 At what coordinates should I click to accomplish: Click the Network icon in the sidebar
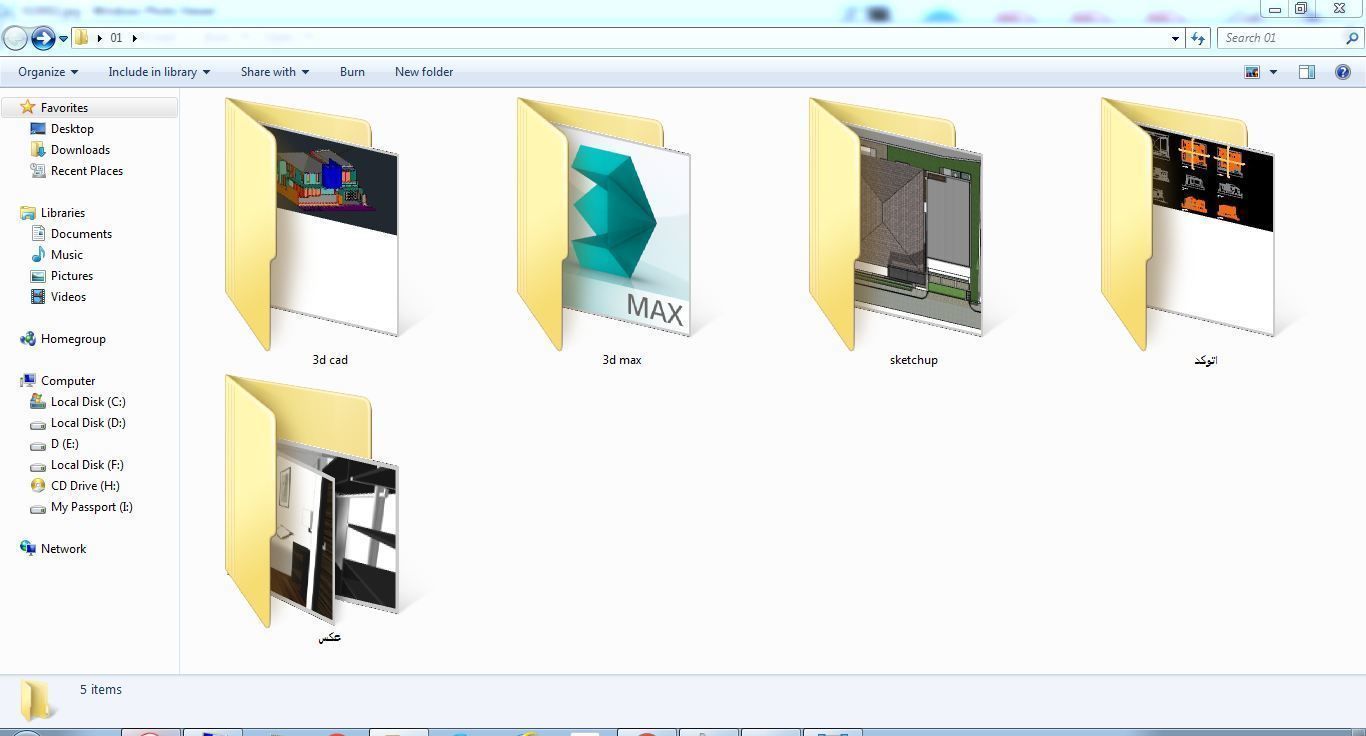point(28,549)
